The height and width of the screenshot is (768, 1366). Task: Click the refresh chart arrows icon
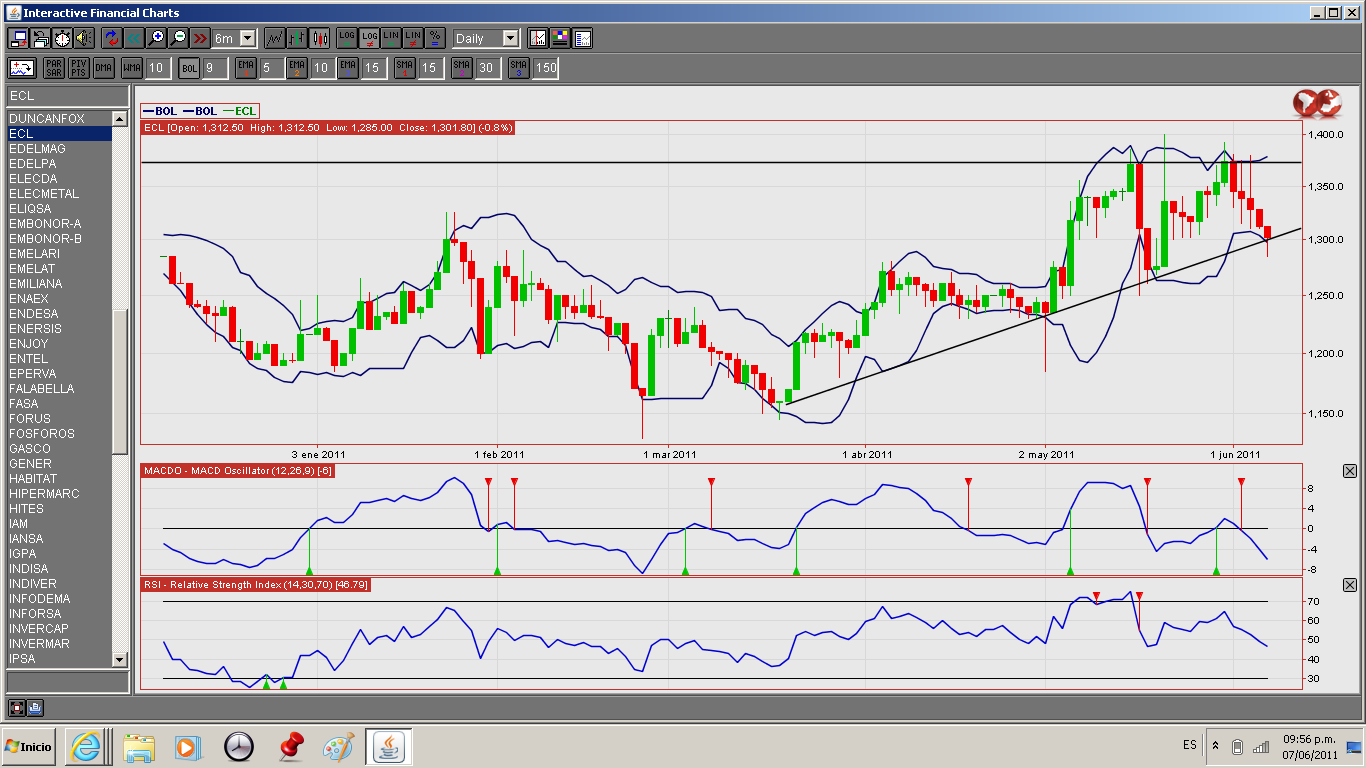click(112, 38)
